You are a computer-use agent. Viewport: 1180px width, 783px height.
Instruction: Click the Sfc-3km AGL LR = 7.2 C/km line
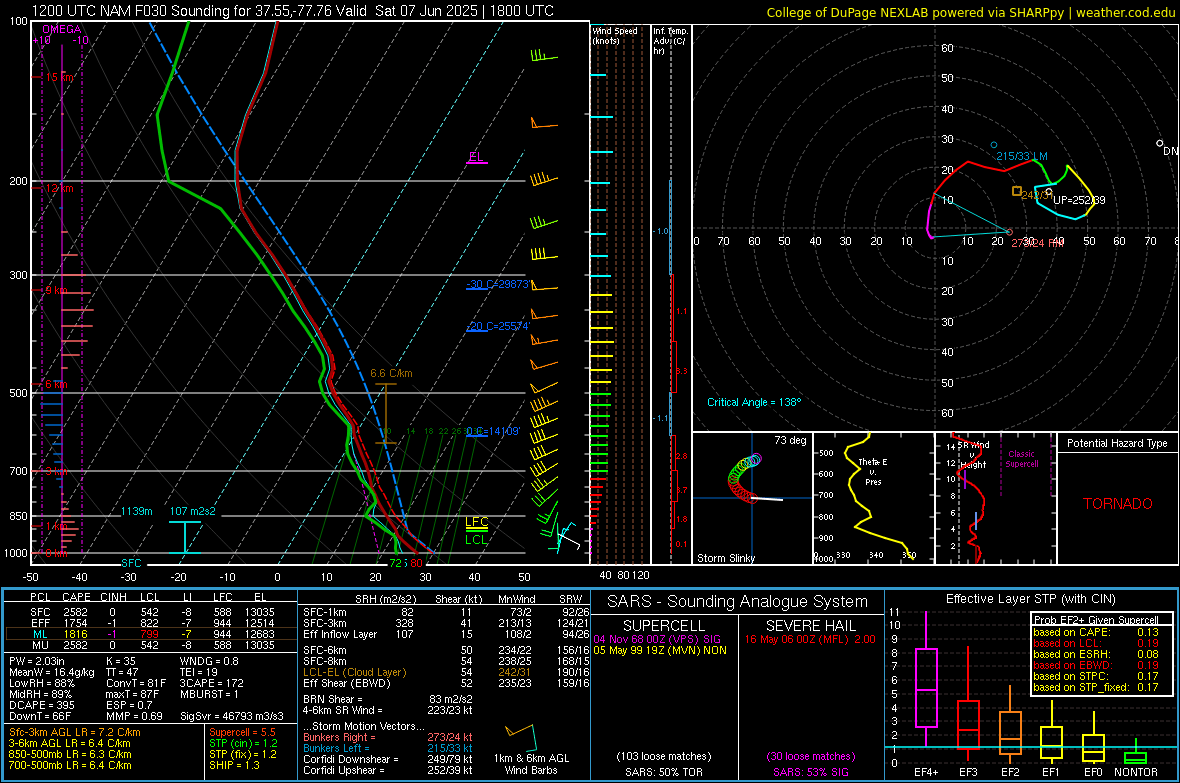(75, 733)
